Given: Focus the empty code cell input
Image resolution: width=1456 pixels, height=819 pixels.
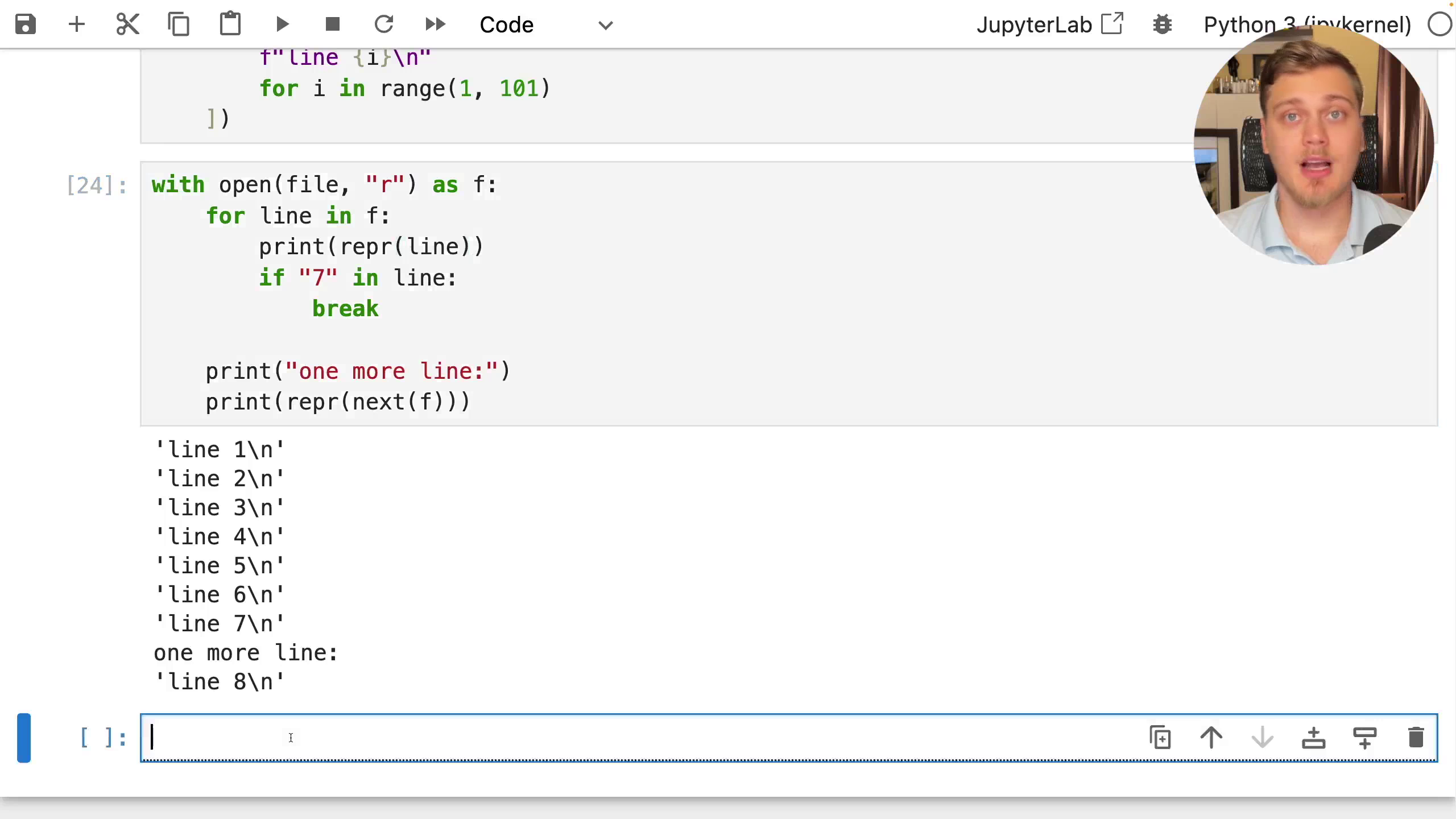Looking at the screenshot, I should pos(643,738).
